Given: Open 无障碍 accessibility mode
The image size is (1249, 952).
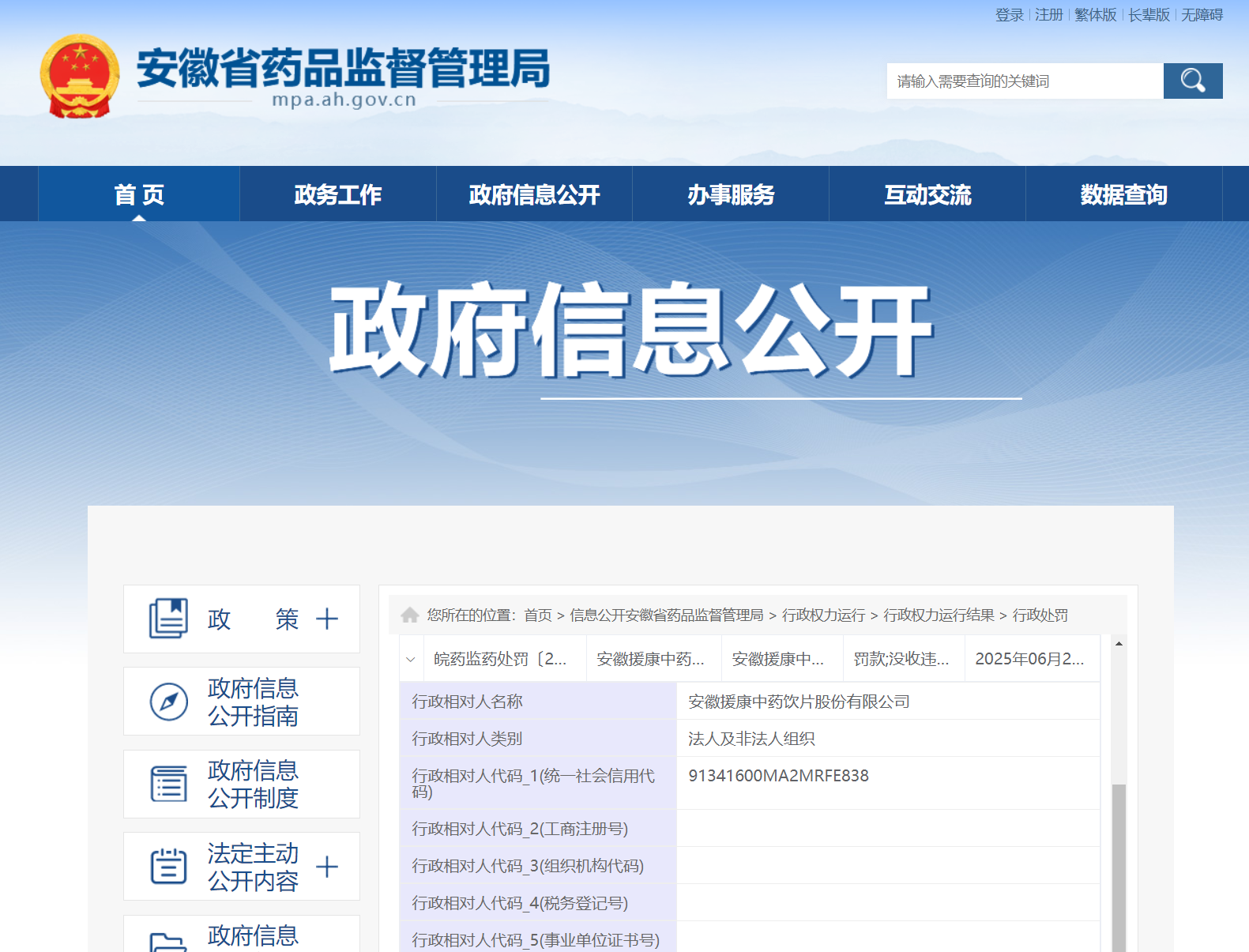Looking at the screenshot, I should pos(1202,15).
